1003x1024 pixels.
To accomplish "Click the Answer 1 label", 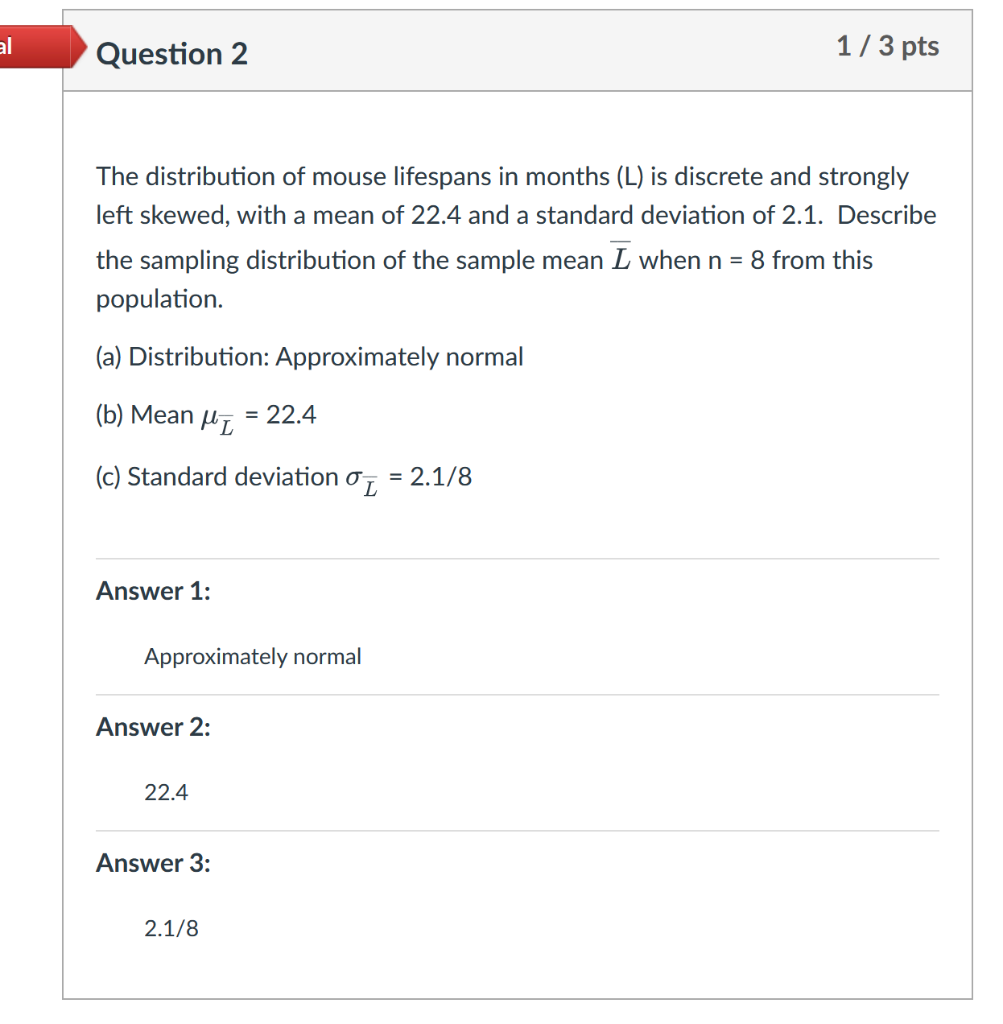I will 153,591.
